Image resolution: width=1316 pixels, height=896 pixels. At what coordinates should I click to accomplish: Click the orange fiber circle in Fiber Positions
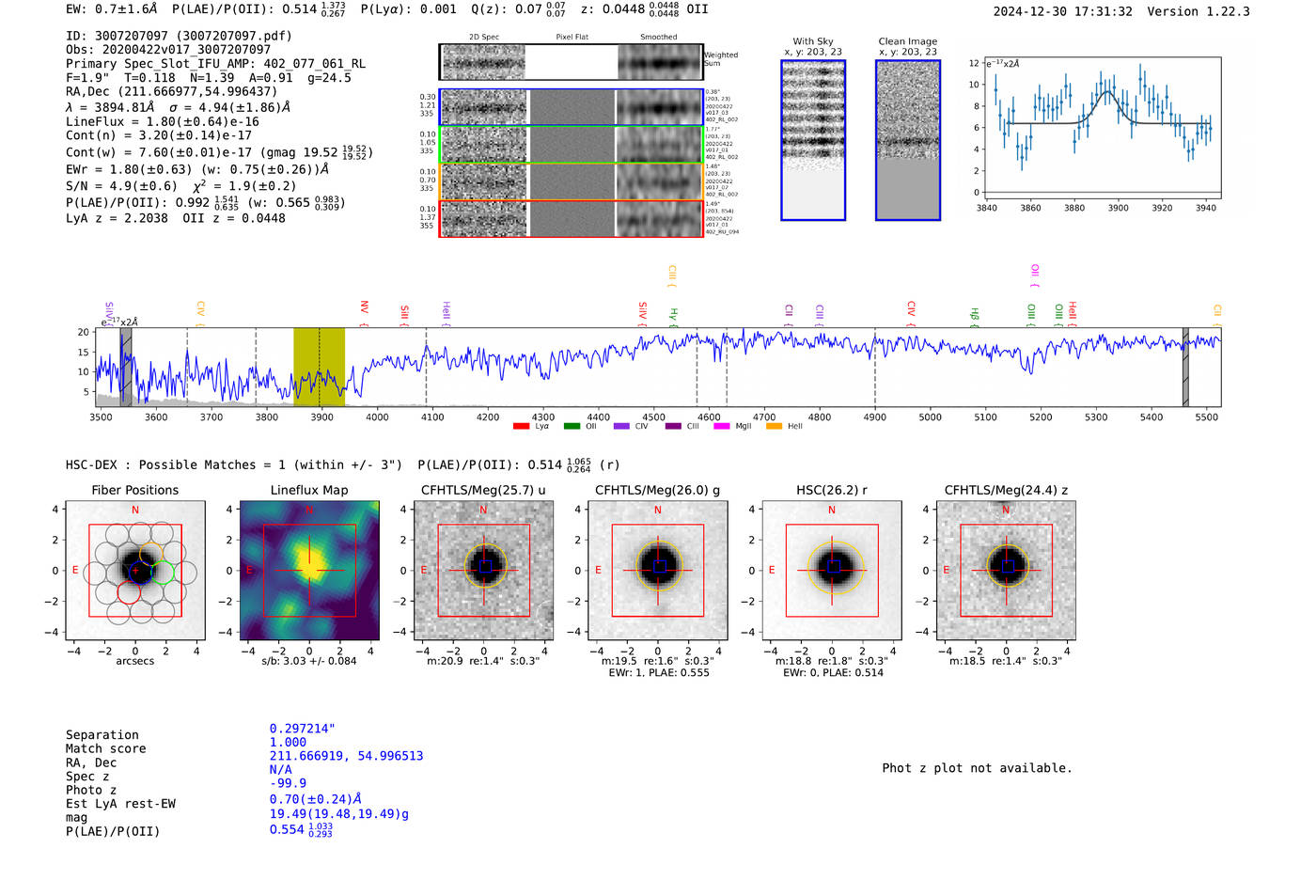click(x=150, y=554)
